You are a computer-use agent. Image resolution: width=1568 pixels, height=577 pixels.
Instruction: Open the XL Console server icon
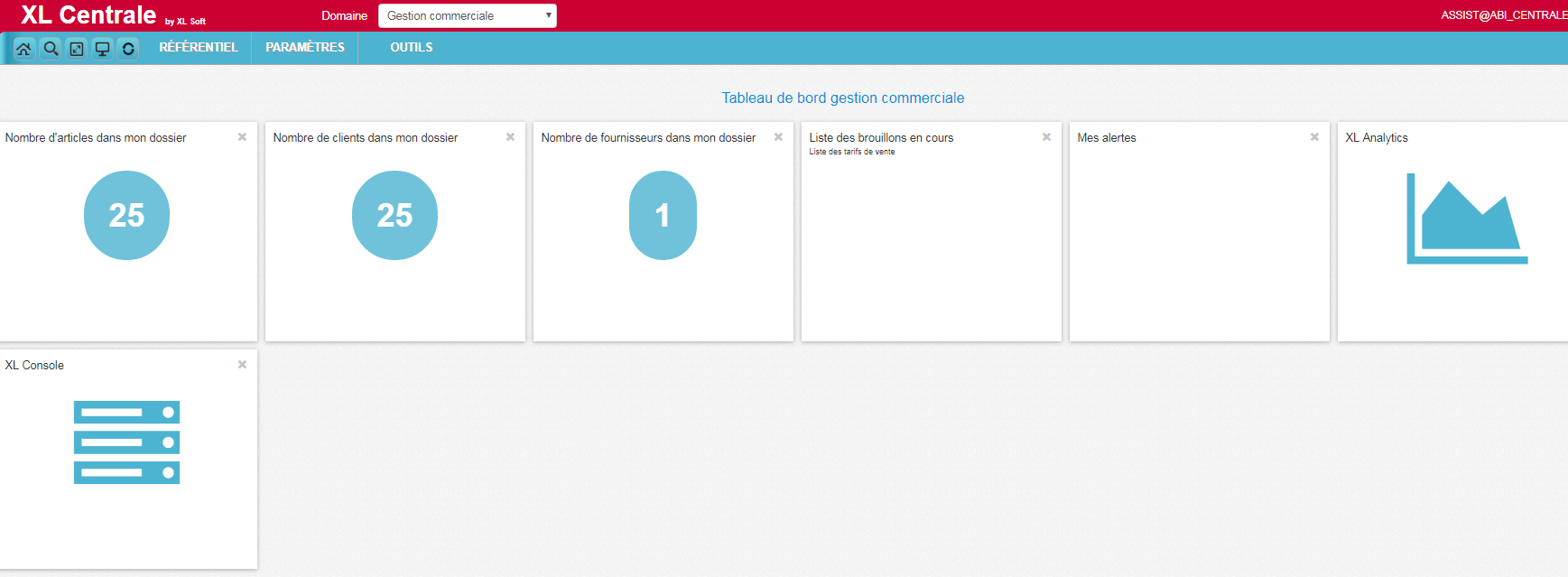(x=126, y=442)
